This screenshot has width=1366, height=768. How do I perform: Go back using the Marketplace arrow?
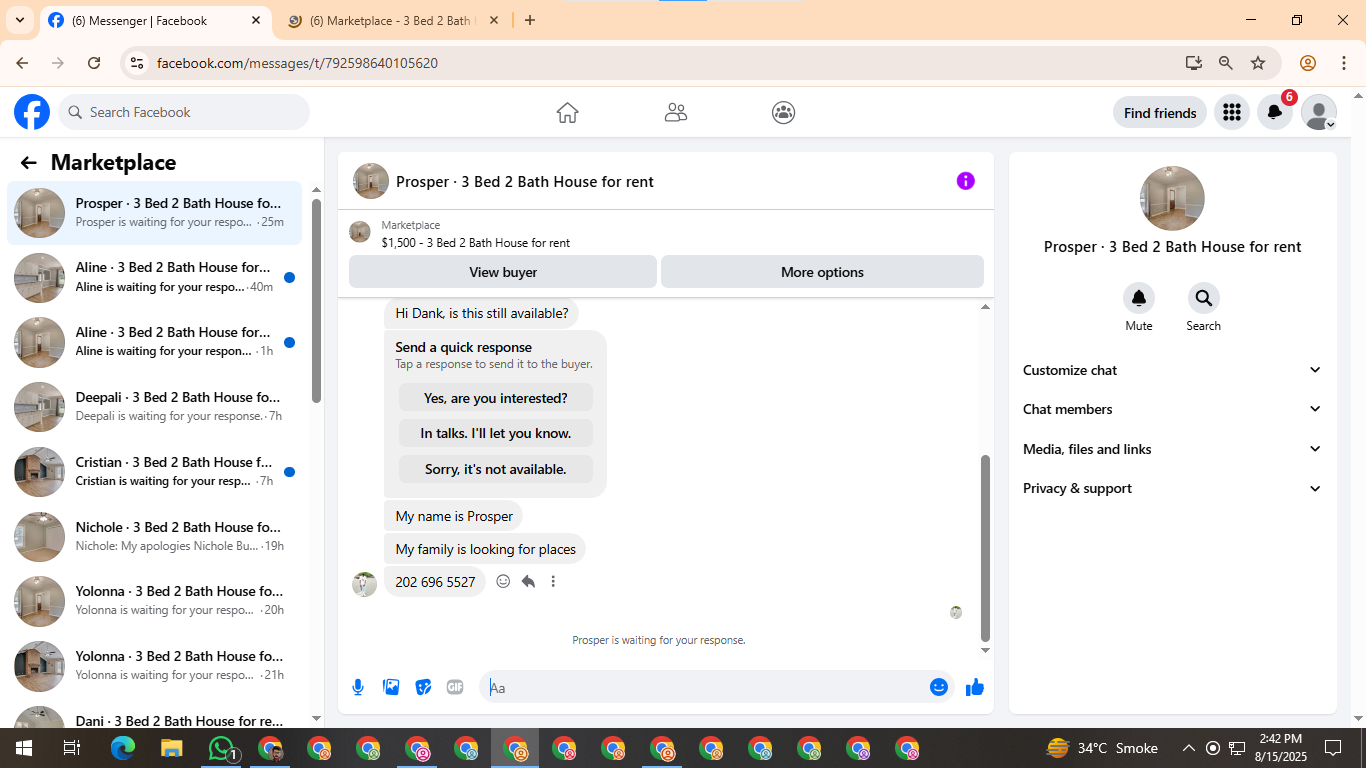[x=28, y=163]
